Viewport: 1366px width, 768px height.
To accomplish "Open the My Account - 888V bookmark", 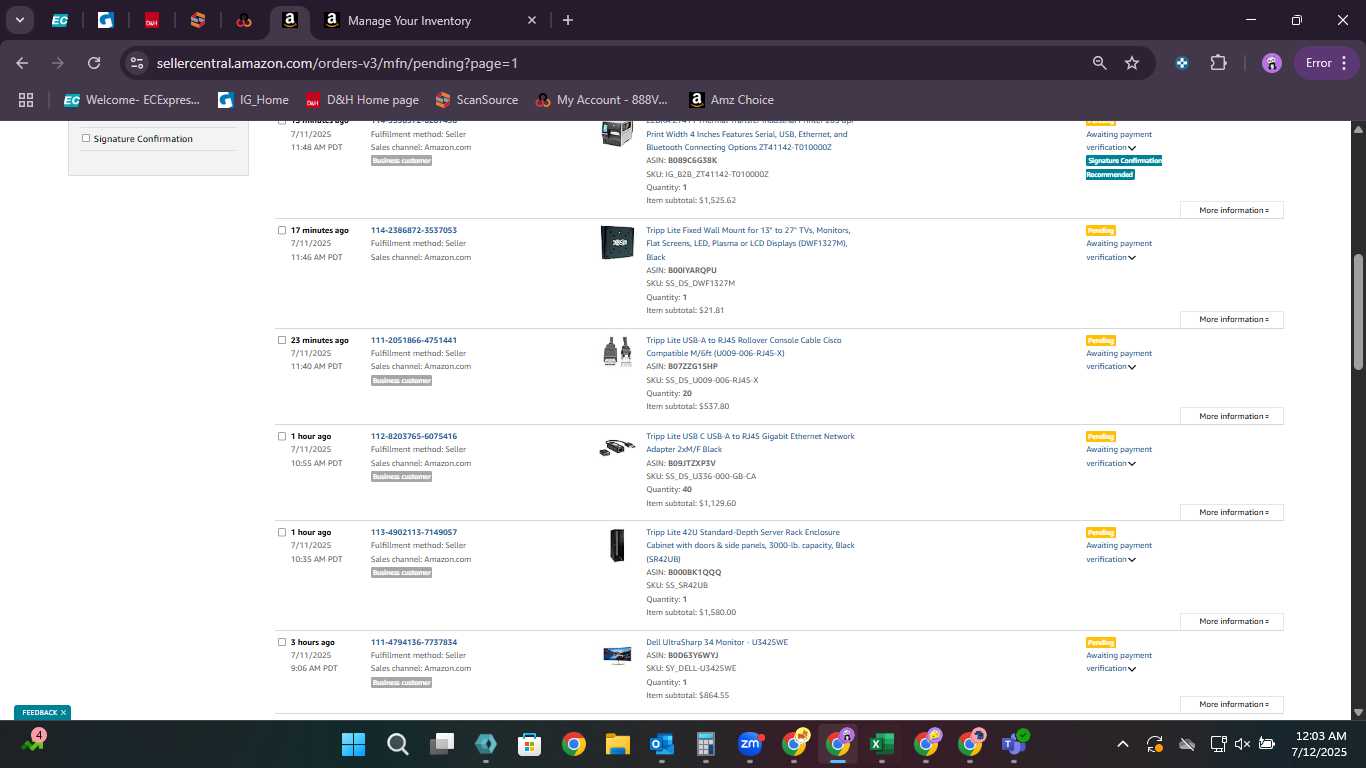I will tap(602, 100).
